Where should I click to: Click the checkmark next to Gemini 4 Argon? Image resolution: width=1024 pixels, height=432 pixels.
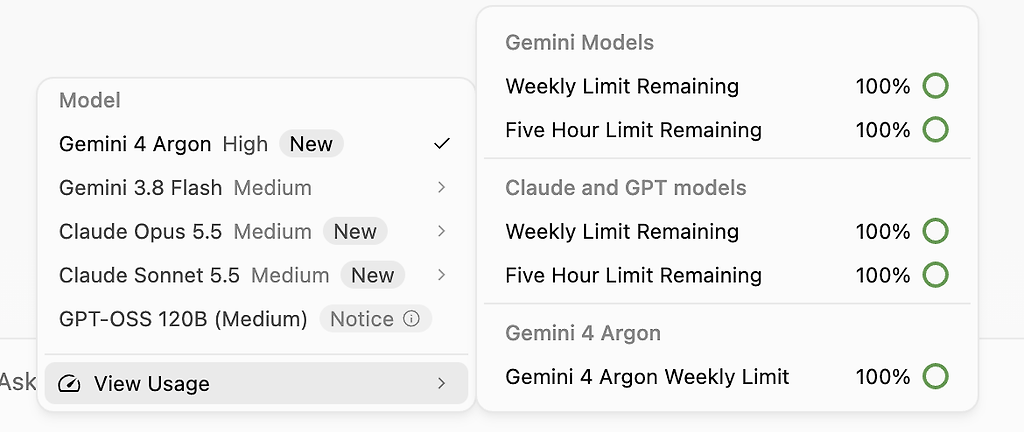[x=442, y=144]
